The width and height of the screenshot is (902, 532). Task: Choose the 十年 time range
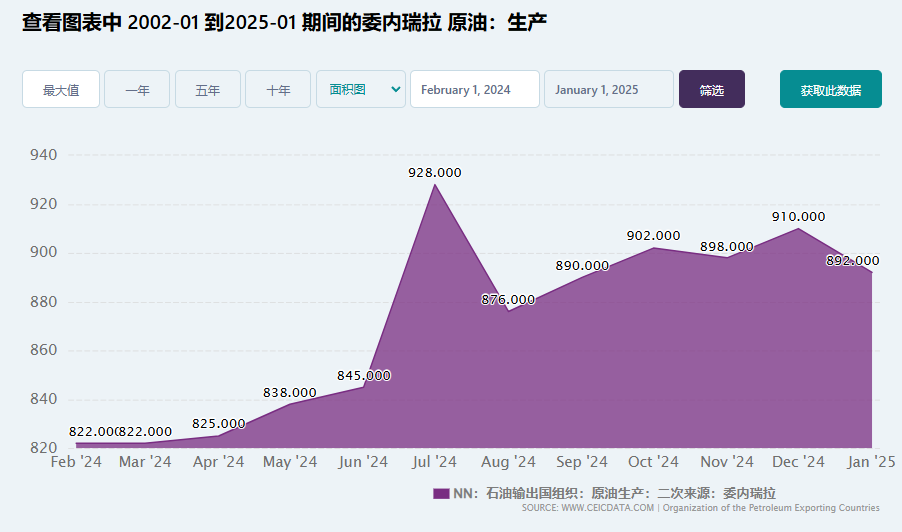(x=278, y=89)
